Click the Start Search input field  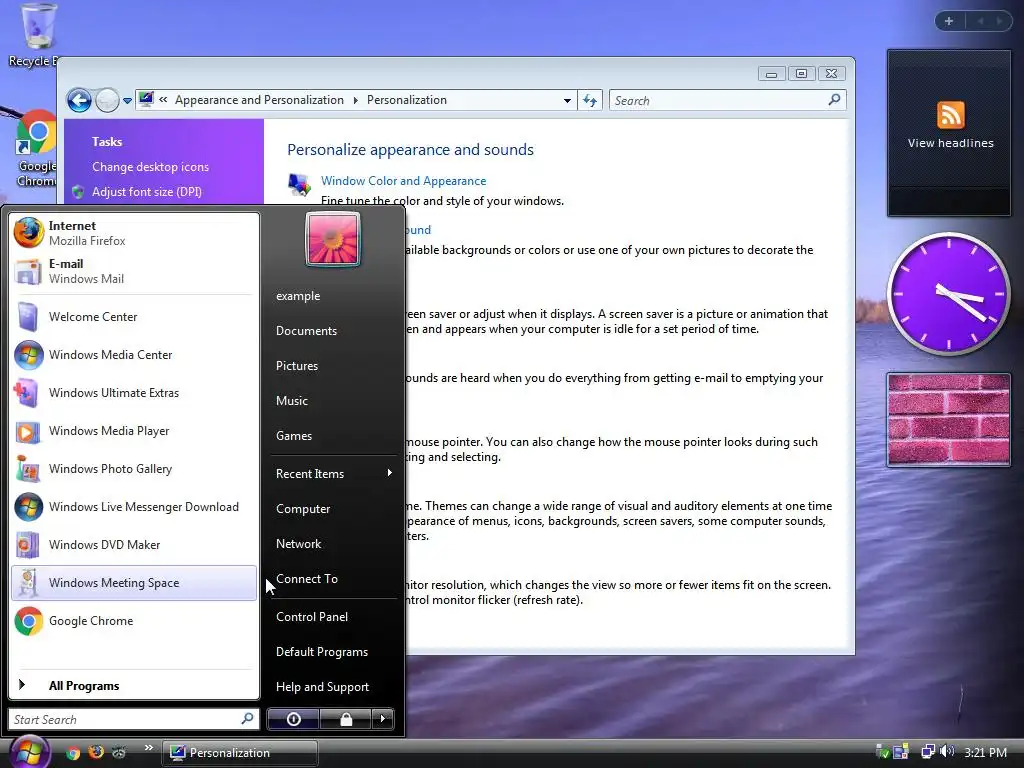[x=124, y=720]
